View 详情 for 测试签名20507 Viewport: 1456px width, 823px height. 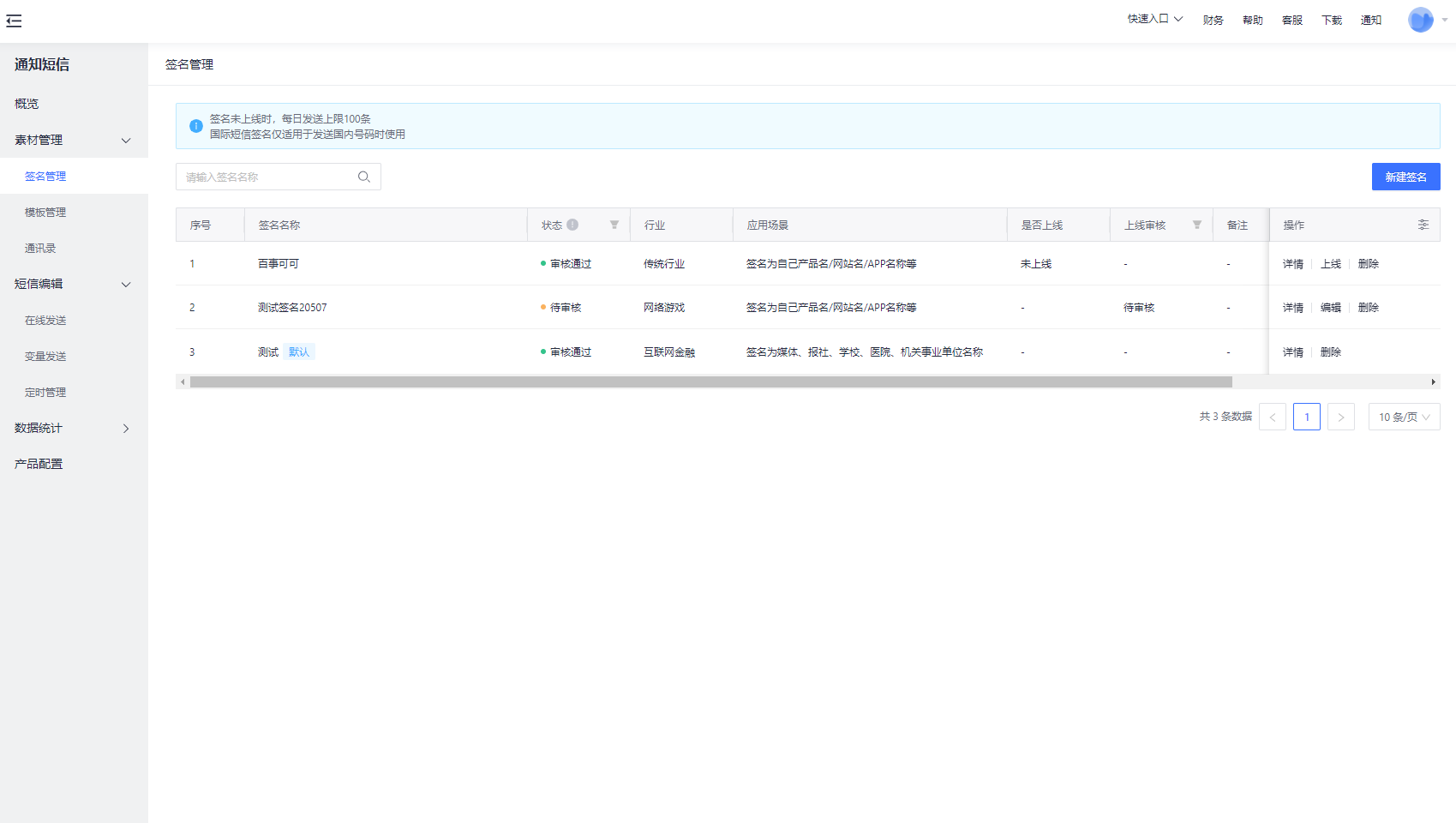click(x=1292, y=308)
